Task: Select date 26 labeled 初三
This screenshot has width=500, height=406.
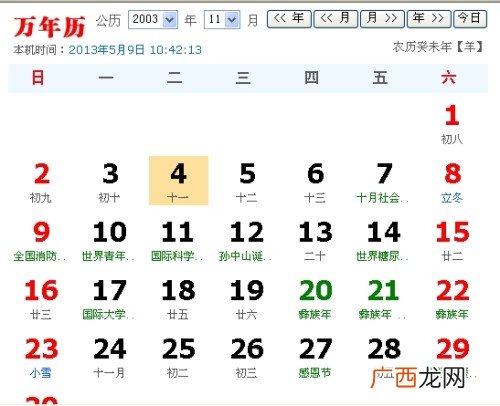Action: pos(247,357)
